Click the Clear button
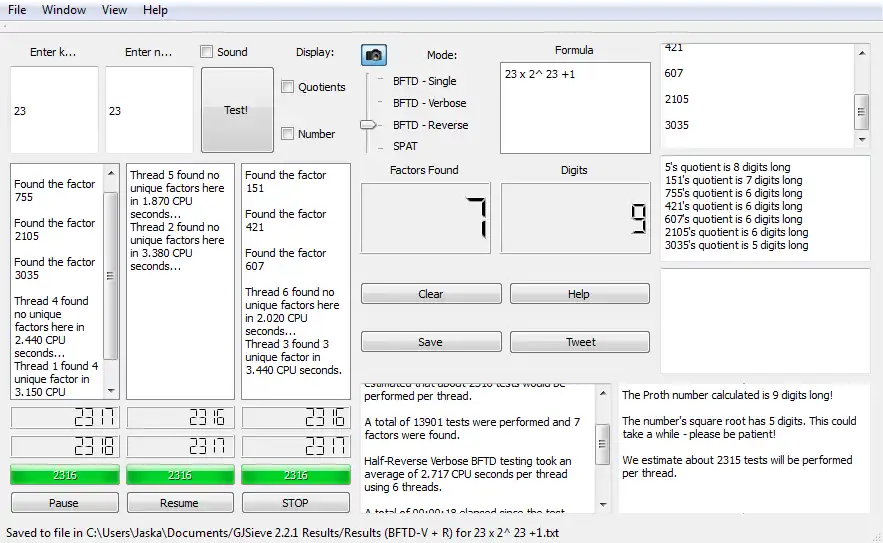Image resolution: width=883 pixels, height=543 pixels. 431,294
